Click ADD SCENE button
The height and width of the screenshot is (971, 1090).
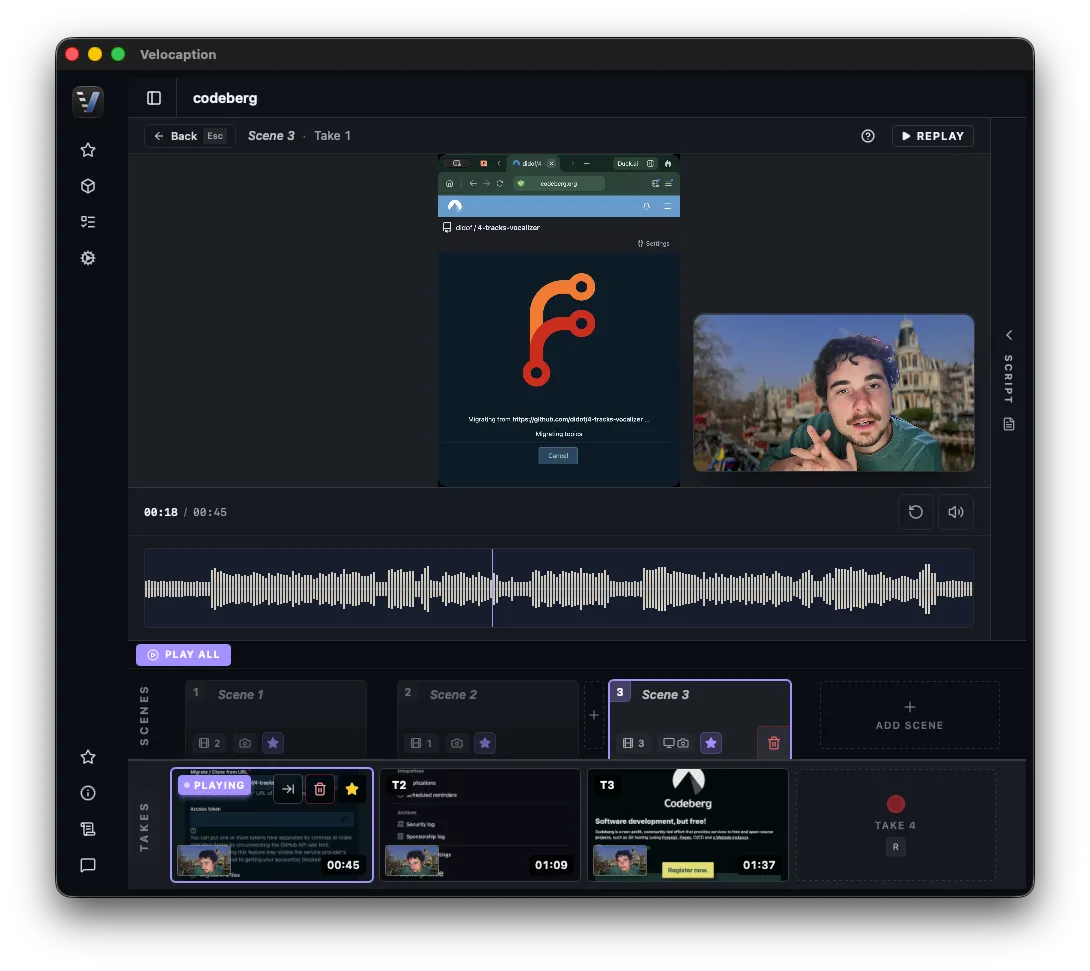(909, 715)
